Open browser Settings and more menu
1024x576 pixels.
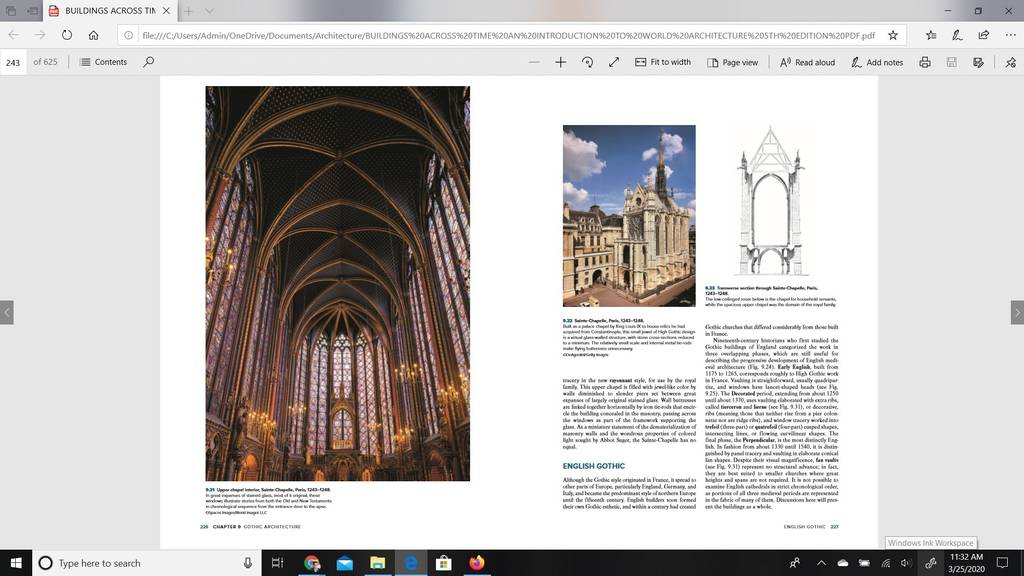coord(1010,35)
